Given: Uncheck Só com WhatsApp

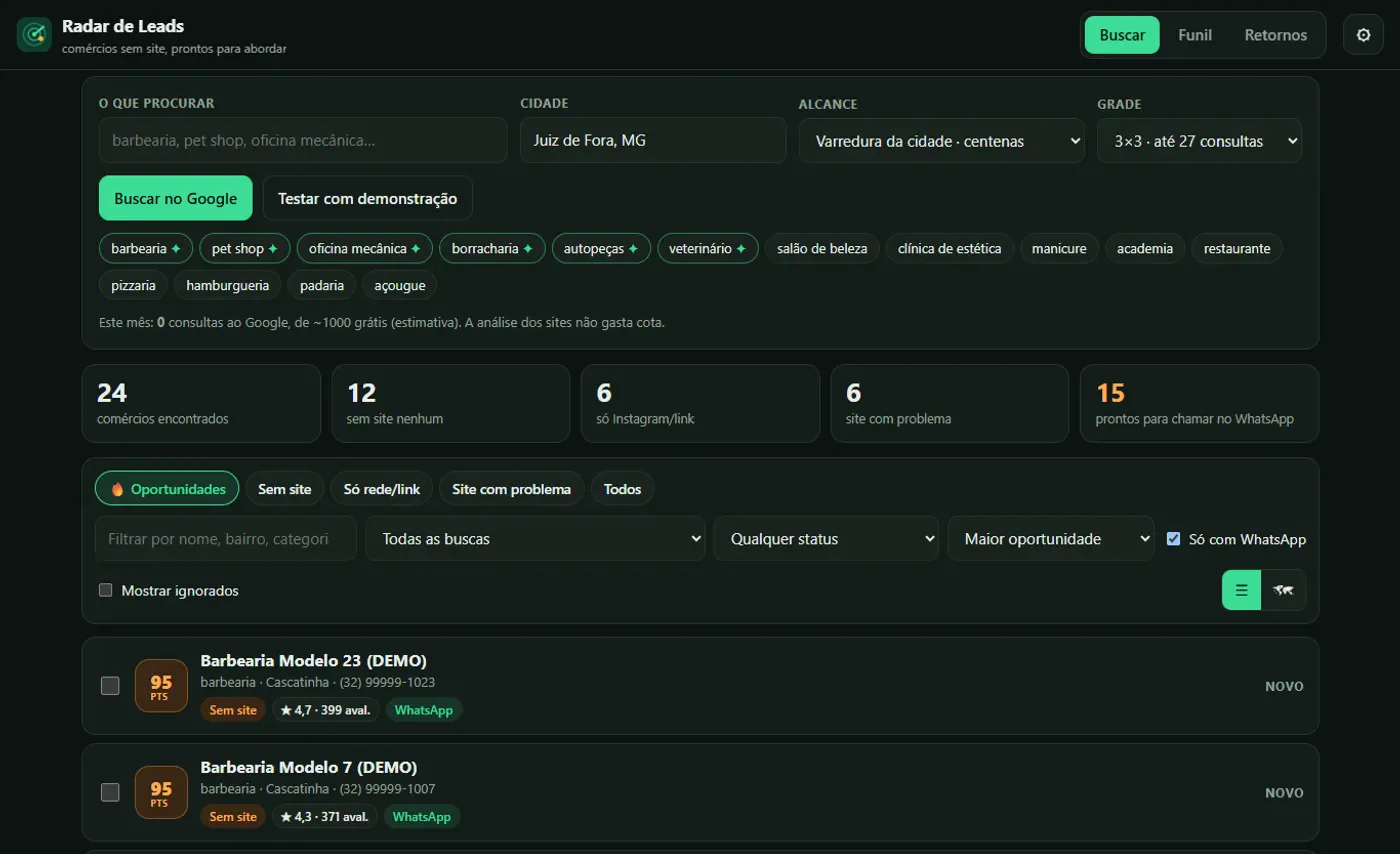Looking at the screenshot, I should coord(1174,539).
